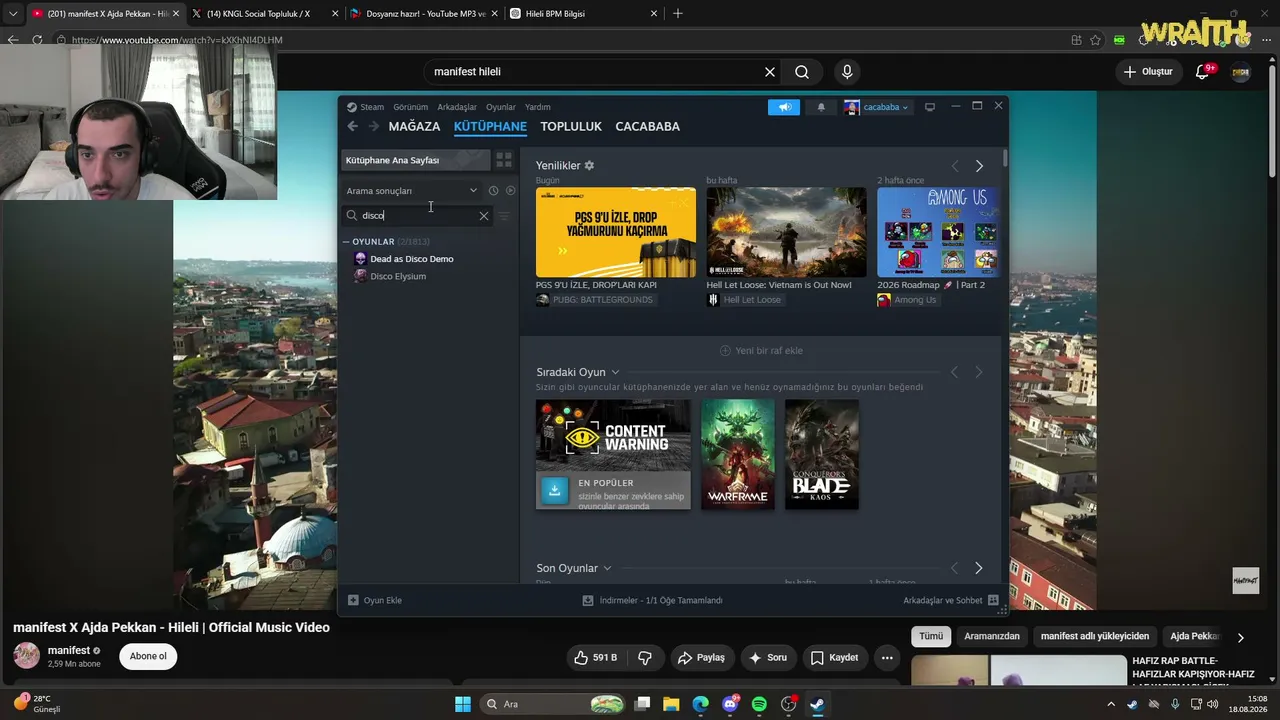The image size is (1280, 720).
Task: Go to the TOPLULUK tab
Action: click(x=571, y=127)
